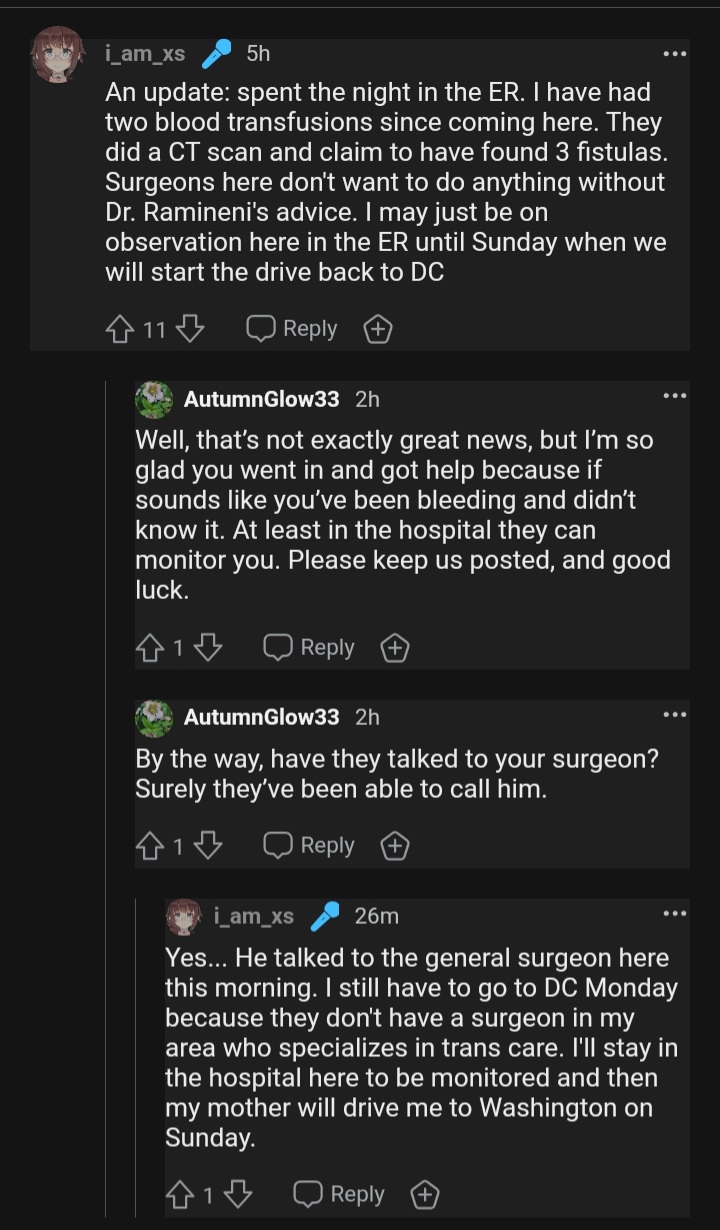This screenshot has width=720, height=1230.
Task: Click AutumnGlow33's avatar on first reply
Action: click(153, 399)
